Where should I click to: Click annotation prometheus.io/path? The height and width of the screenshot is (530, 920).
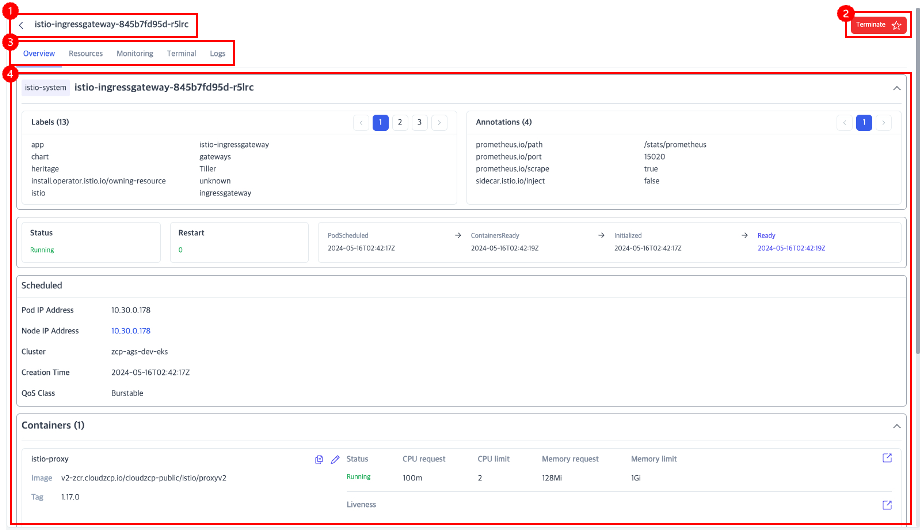509,144
